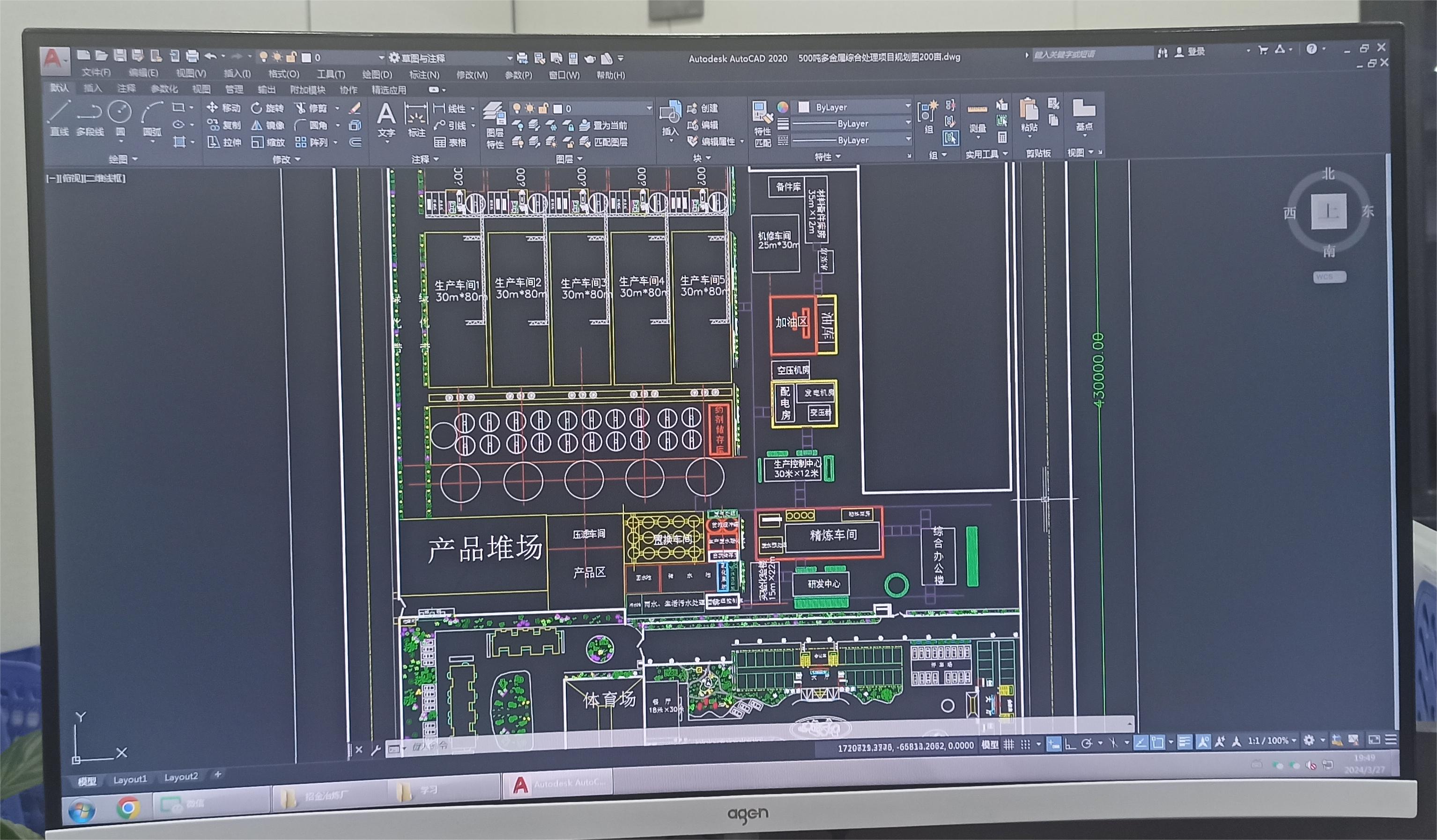Open the 文件(F) menu
The width and height of the screenshot is (1437, 840).
(x=96, y=73)
